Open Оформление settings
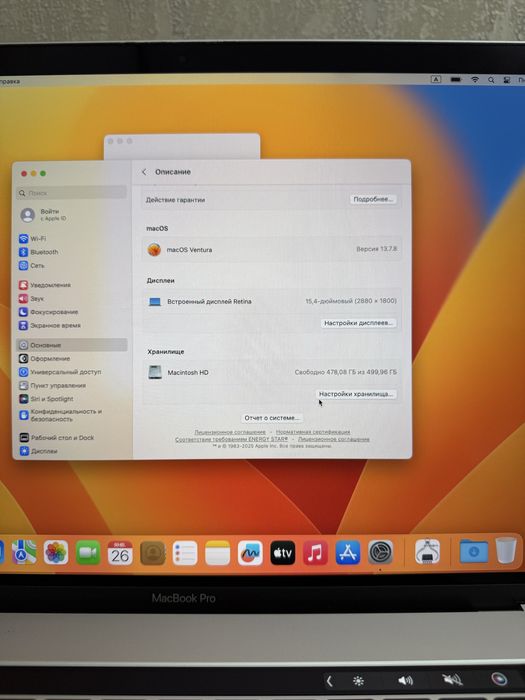 point(44,358)
